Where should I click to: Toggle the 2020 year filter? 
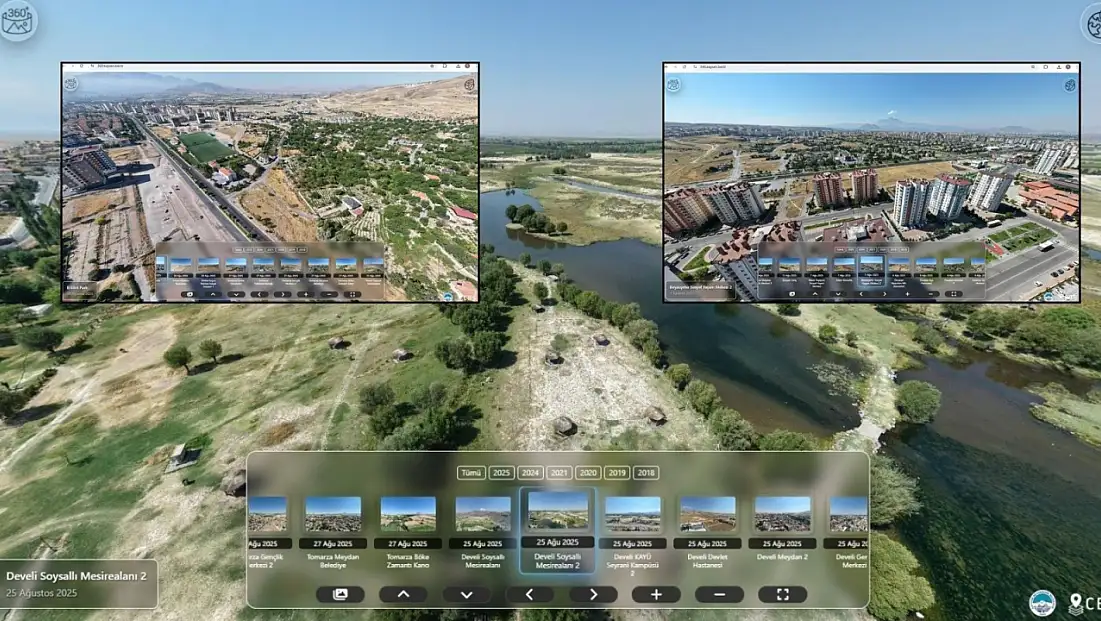pyautogui.click(x=587, y=472)
